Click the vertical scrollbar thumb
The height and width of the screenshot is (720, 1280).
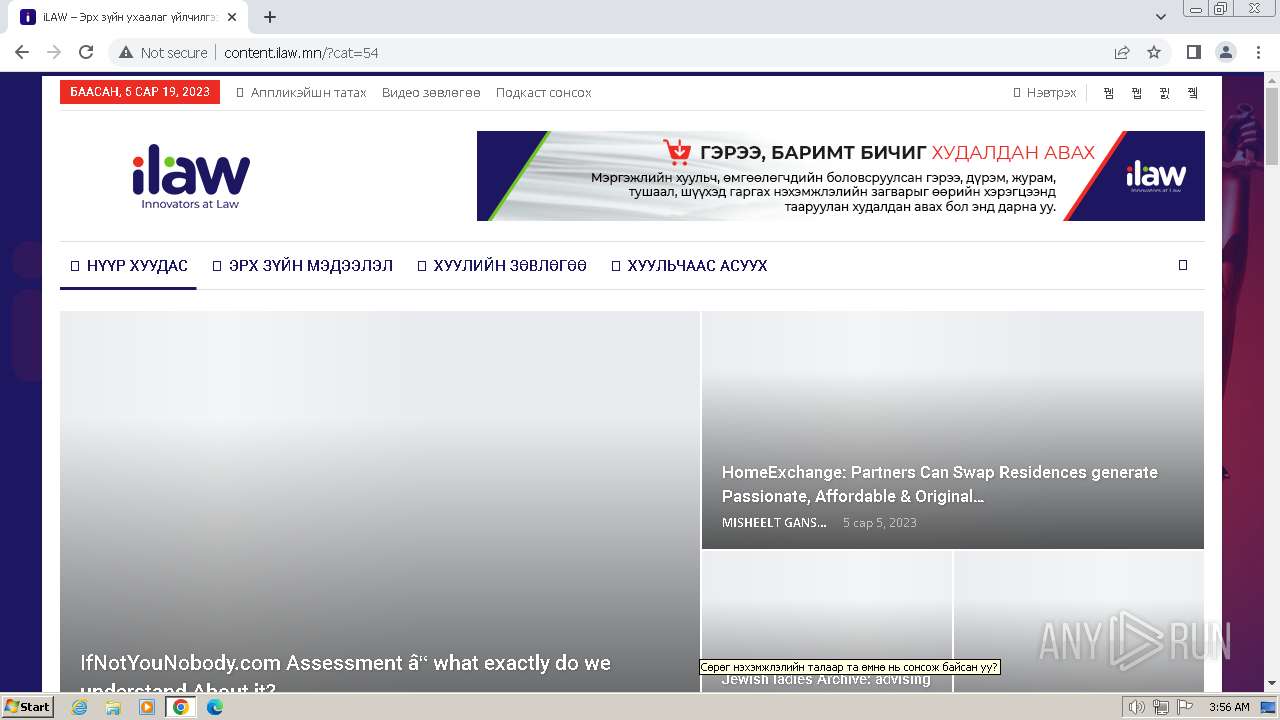[1272, 127]
